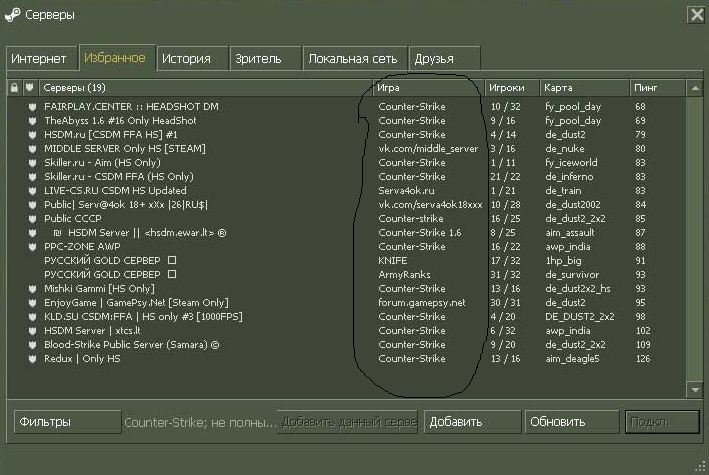Sort by Пинг column header
This screenshot has height=475, width=709.
click(657, 87)
